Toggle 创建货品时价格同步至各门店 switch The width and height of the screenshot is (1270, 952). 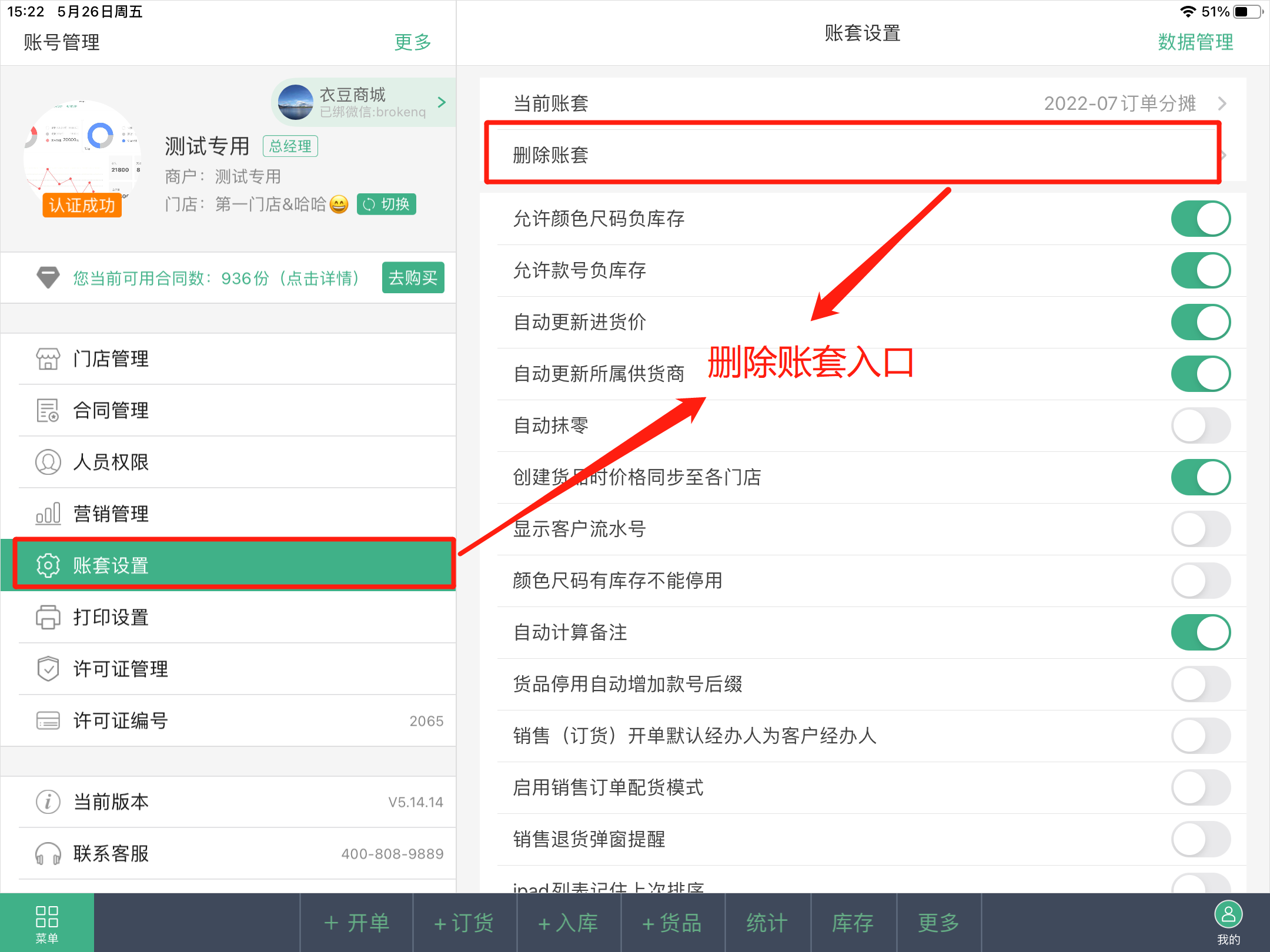pos(1201,477)
